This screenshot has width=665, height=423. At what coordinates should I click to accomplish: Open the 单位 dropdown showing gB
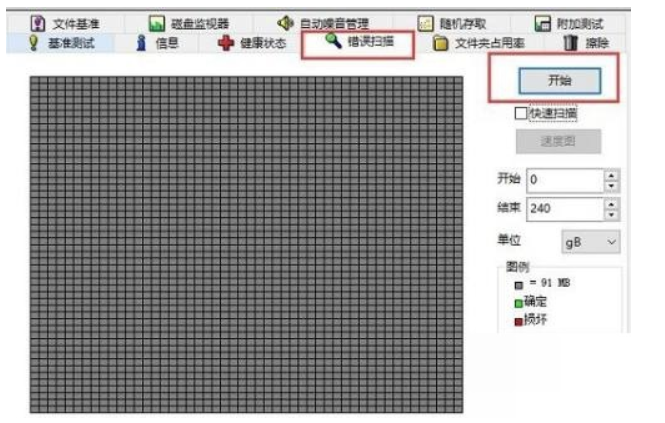591,242
